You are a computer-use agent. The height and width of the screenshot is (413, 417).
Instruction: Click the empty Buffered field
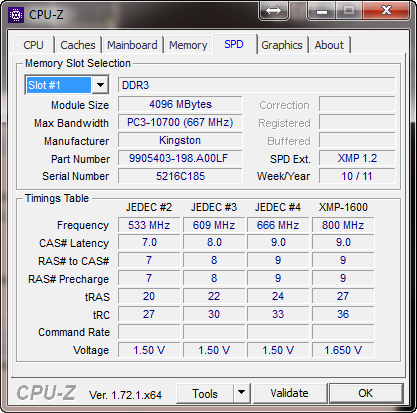[357, 140]
